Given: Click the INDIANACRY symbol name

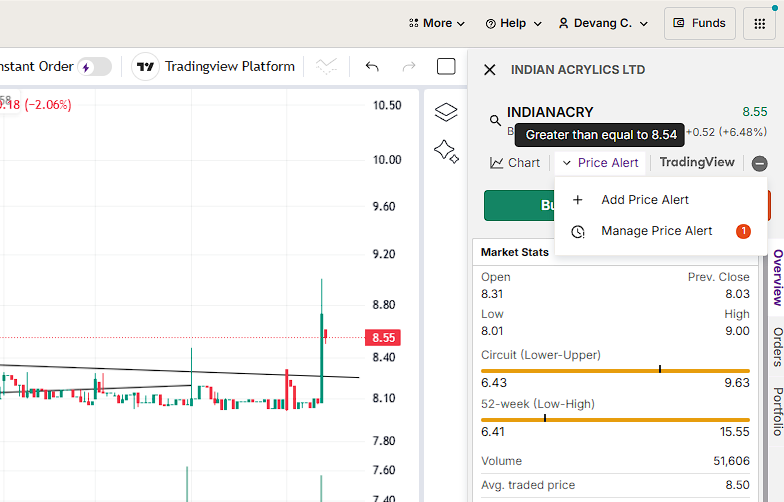Looking at the screenshot, I should [550, 112].
